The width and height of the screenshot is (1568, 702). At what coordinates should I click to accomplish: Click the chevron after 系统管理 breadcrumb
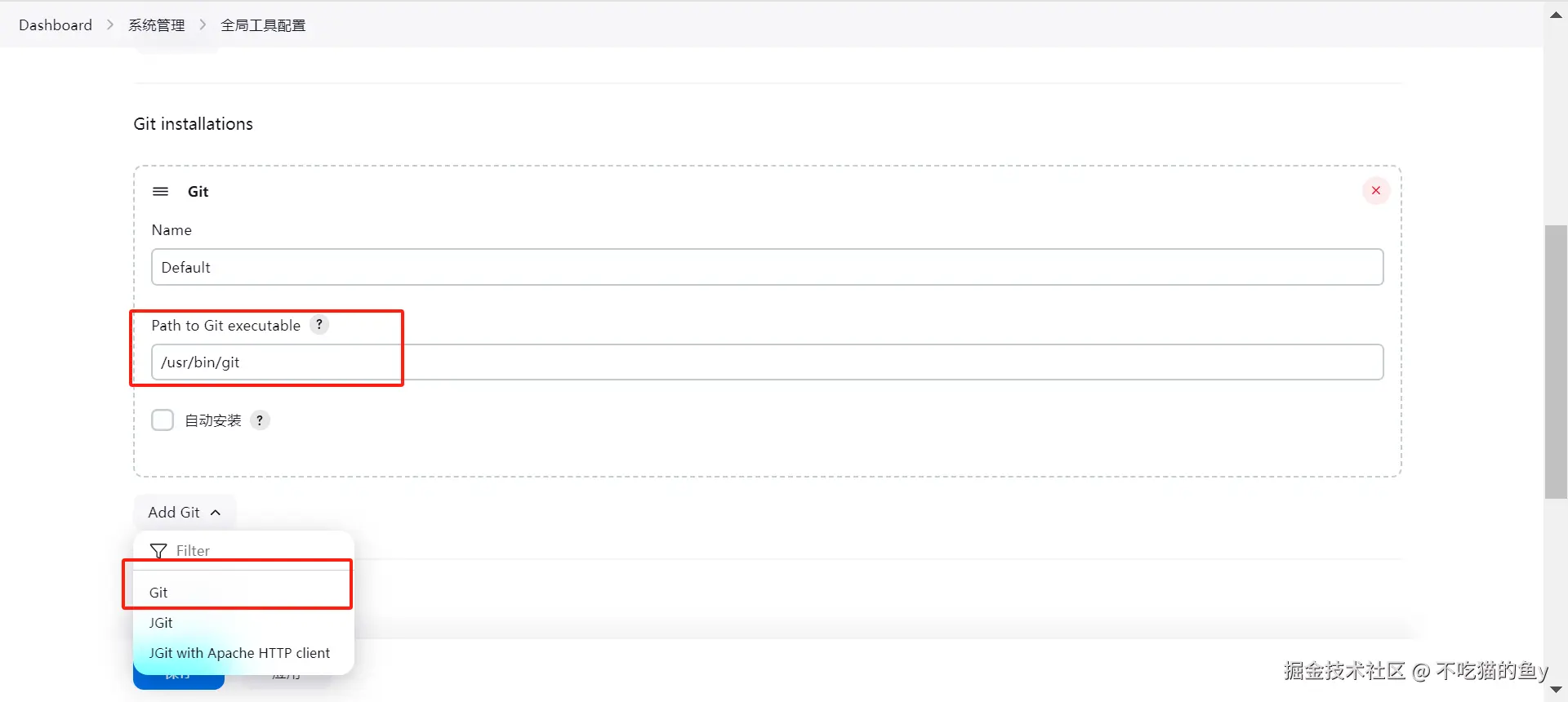tap(203, 25)
